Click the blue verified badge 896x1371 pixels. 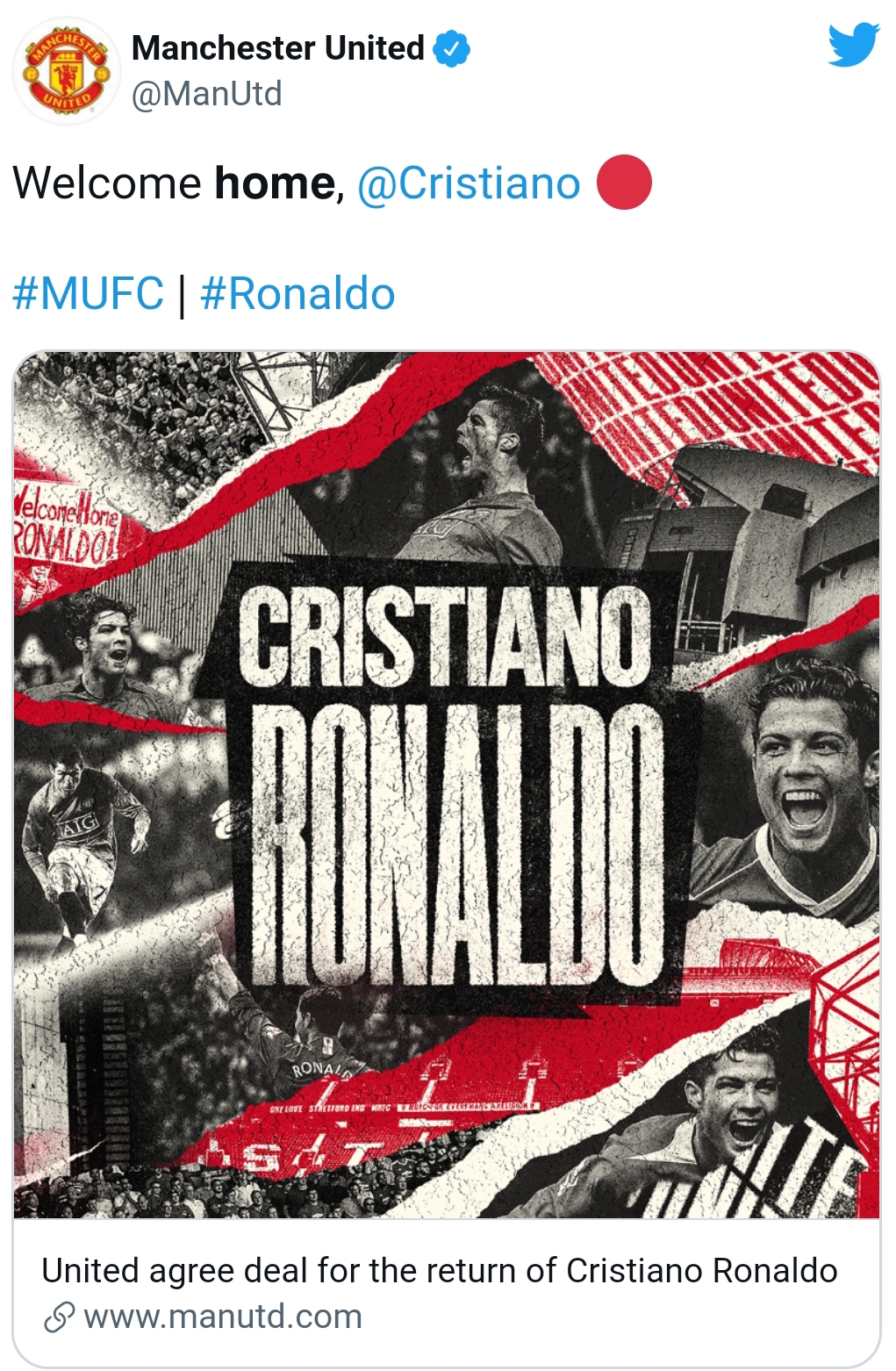[453, 49]
